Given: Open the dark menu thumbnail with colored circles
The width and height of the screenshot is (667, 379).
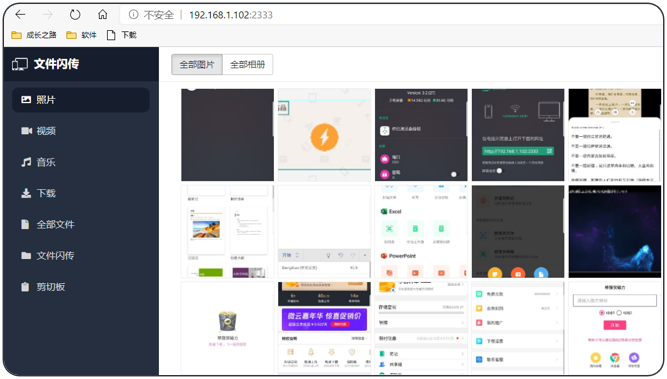Looking at the screenshot, I should (x=518, y=231).
